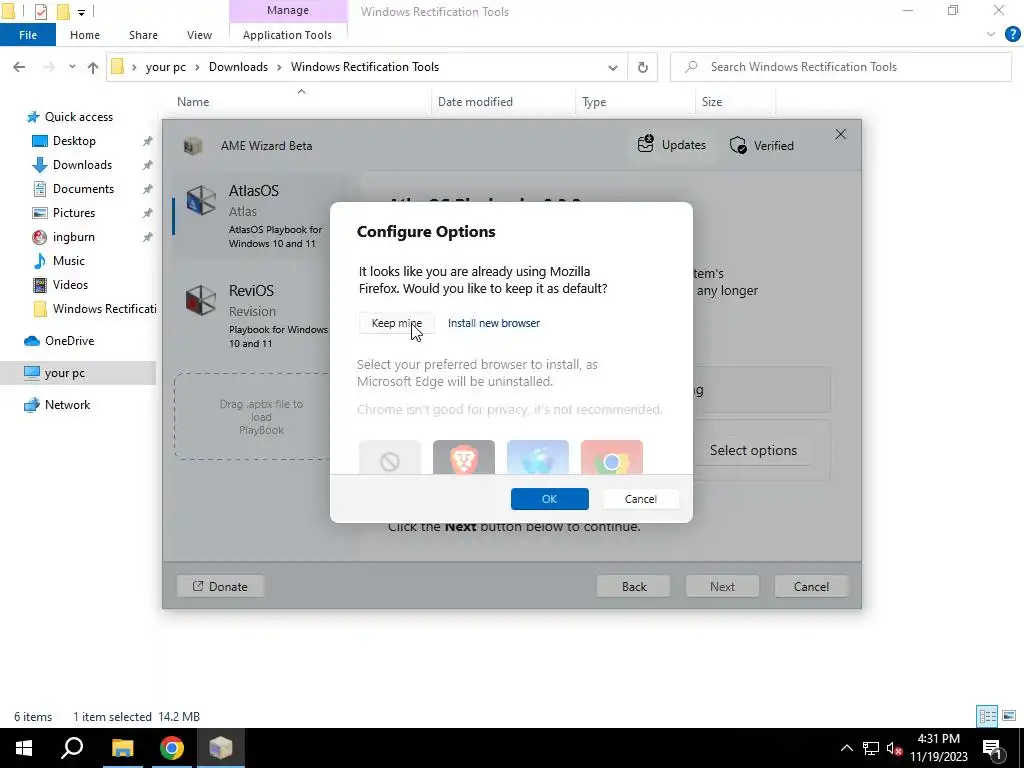
Task: Open Desktop in the navigation pane
Action: (x=74, y=141)
